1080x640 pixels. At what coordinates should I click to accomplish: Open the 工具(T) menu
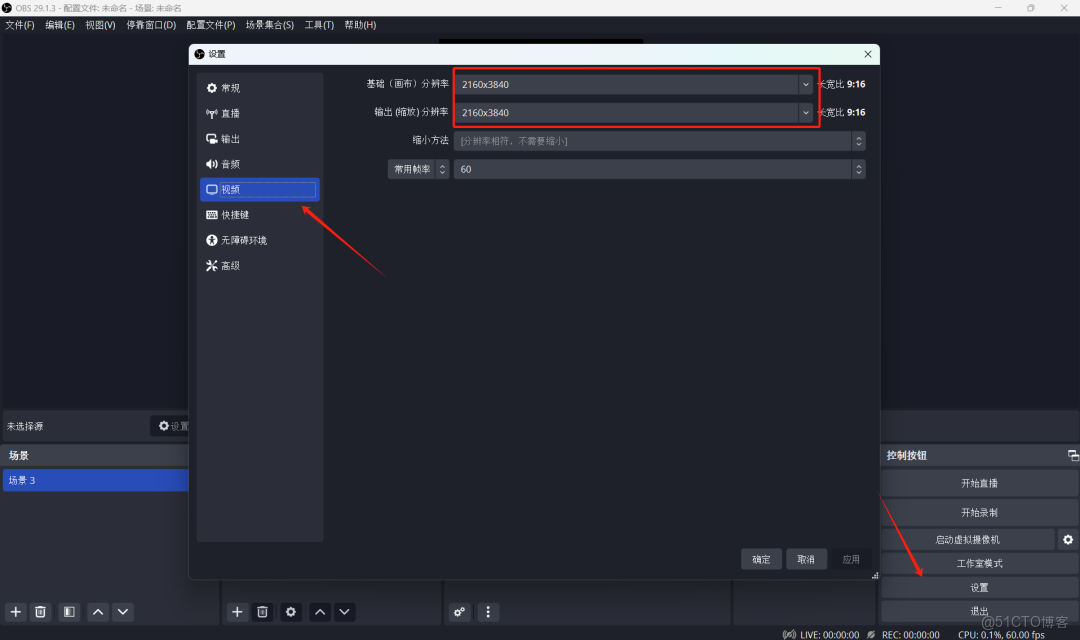[x=318, y=24]
